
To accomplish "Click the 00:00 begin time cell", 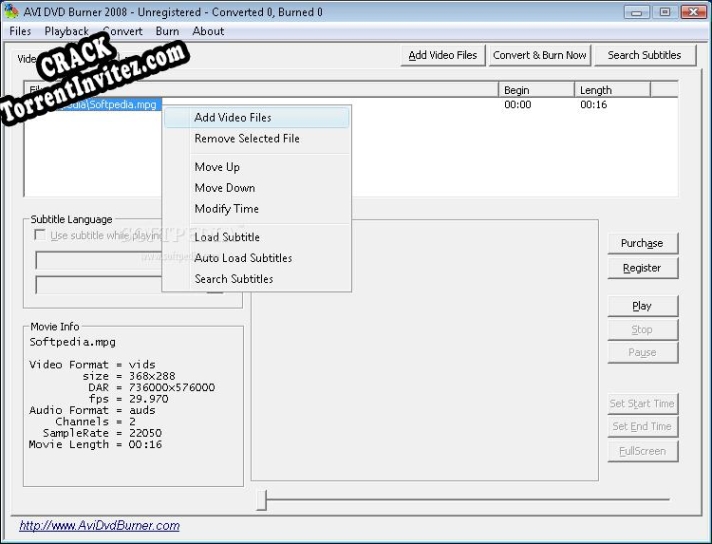I will click(518, 105).
